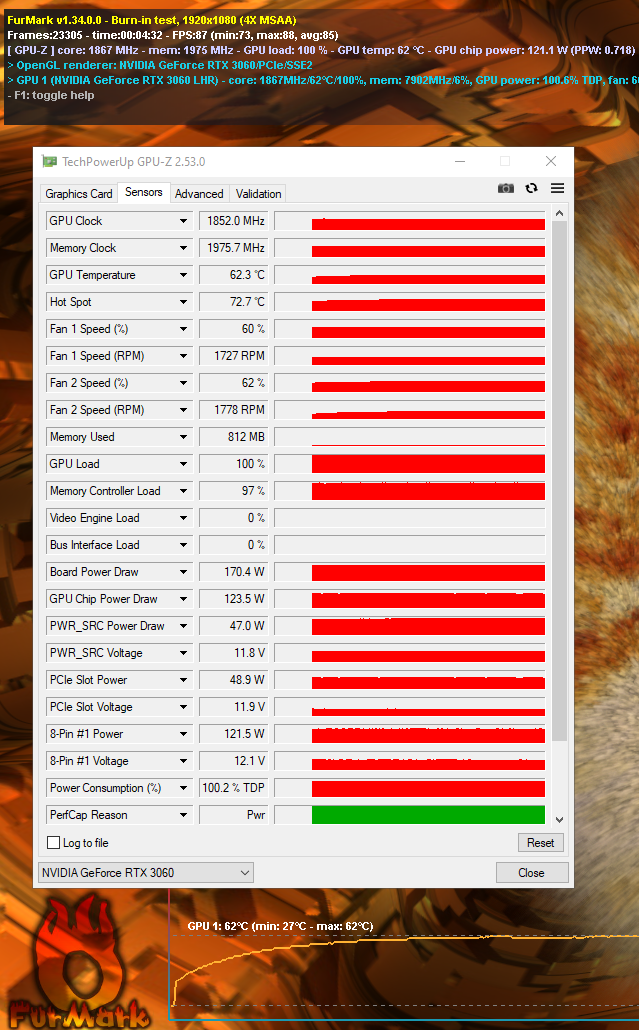
Task: Switch to the Advanced tab
Action: pyautogui.click(x=199, y=194)
